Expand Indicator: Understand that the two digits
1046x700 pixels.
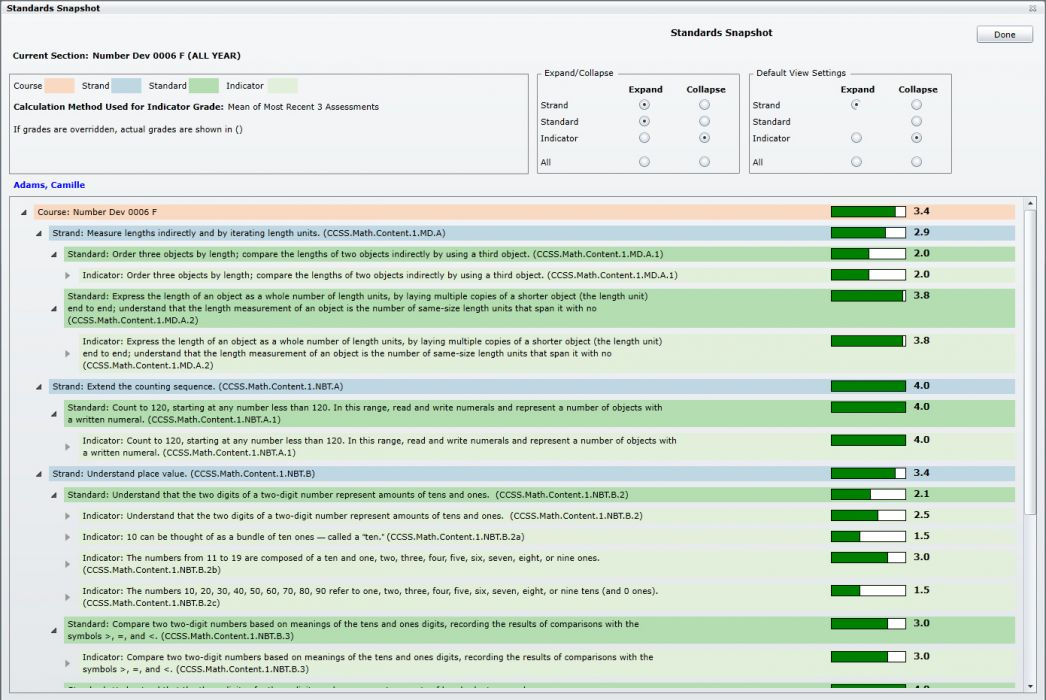pyautogui.click(x=67, y=516)
